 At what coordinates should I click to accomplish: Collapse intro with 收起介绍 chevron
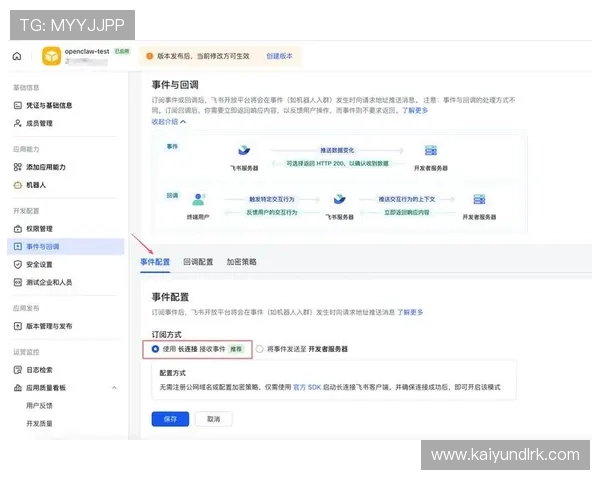tap(183, 122)
